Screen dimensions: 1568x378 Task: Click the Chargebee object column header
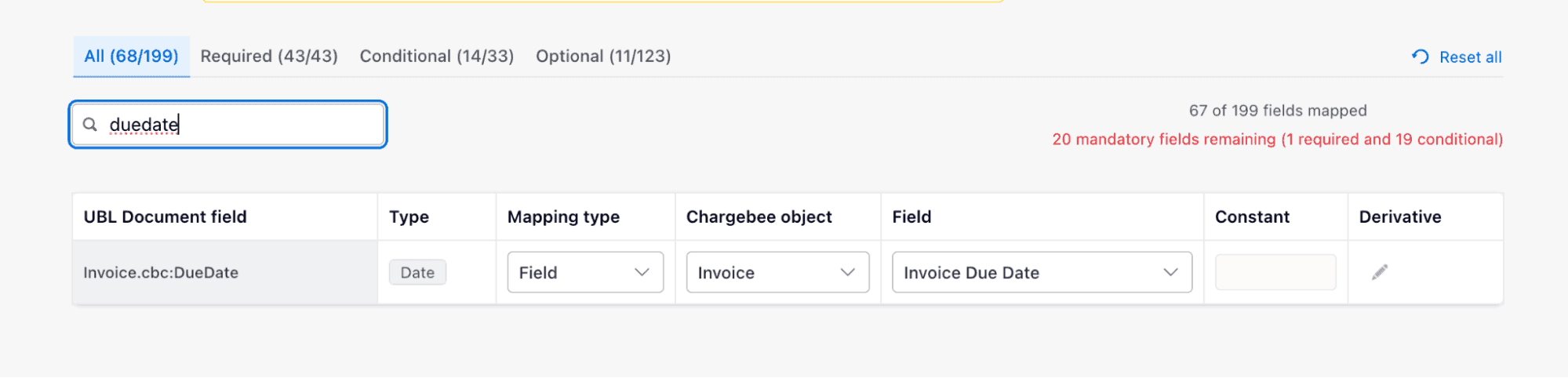click(759, 216)
